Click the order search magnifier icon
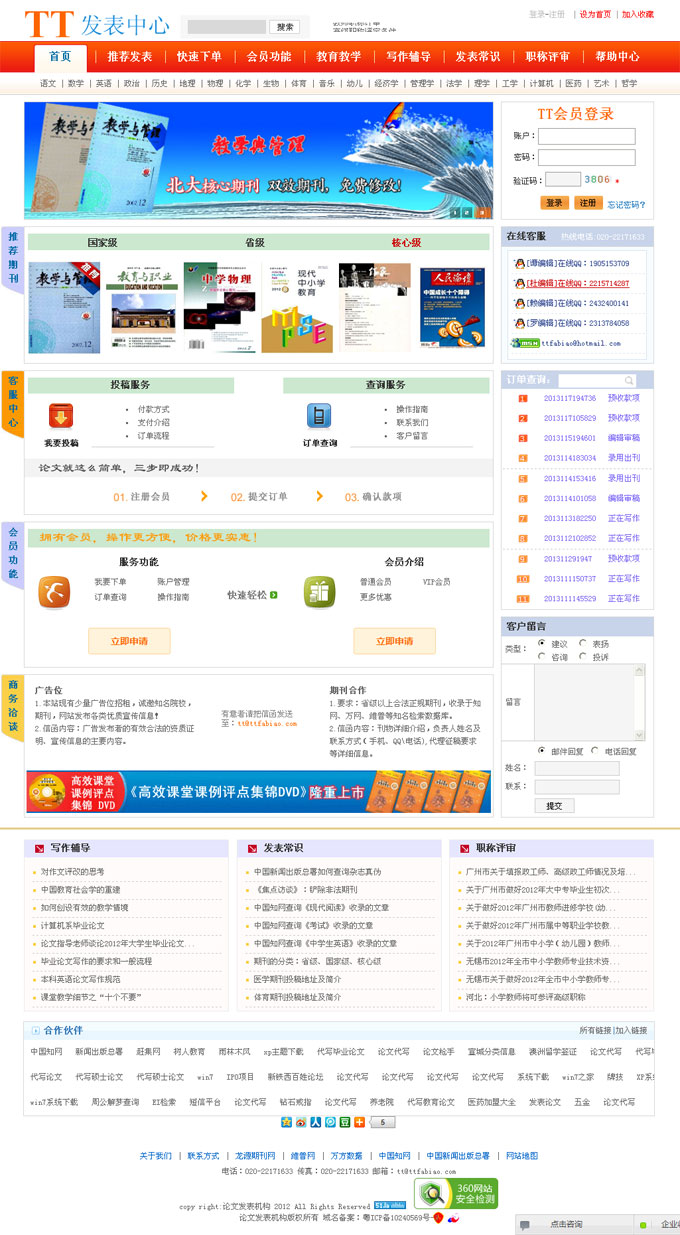 pyautogui.click(x=628, y=381)
